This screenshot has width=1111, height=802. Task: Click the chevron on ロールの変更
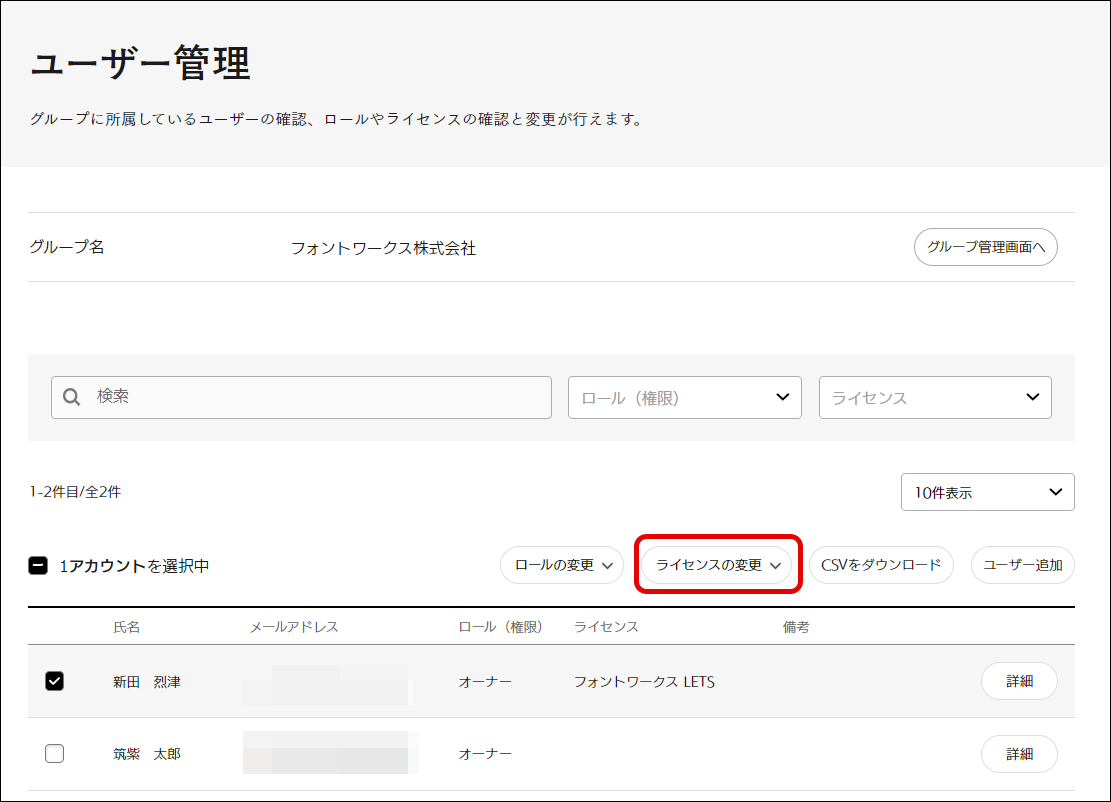coord(607,566)
